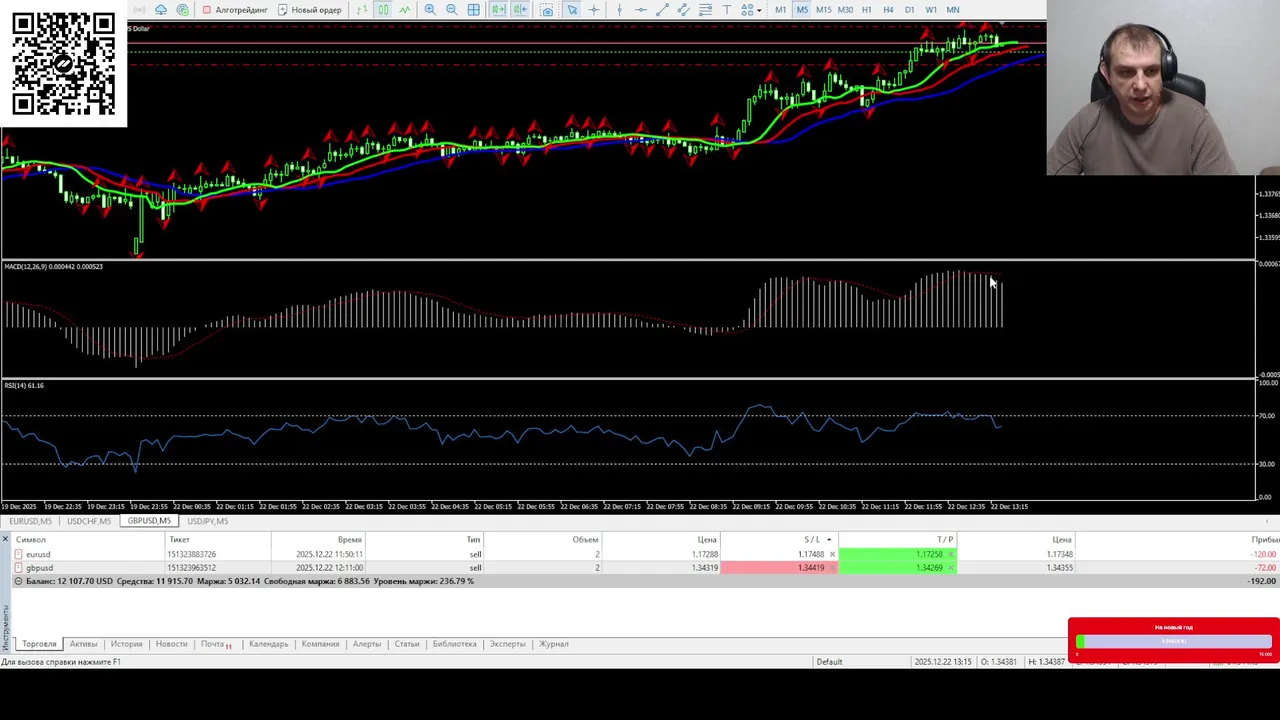Switch to GBPUSD,M5 chart tab
Screen dimensions: 1280x720
click(149, 521)
